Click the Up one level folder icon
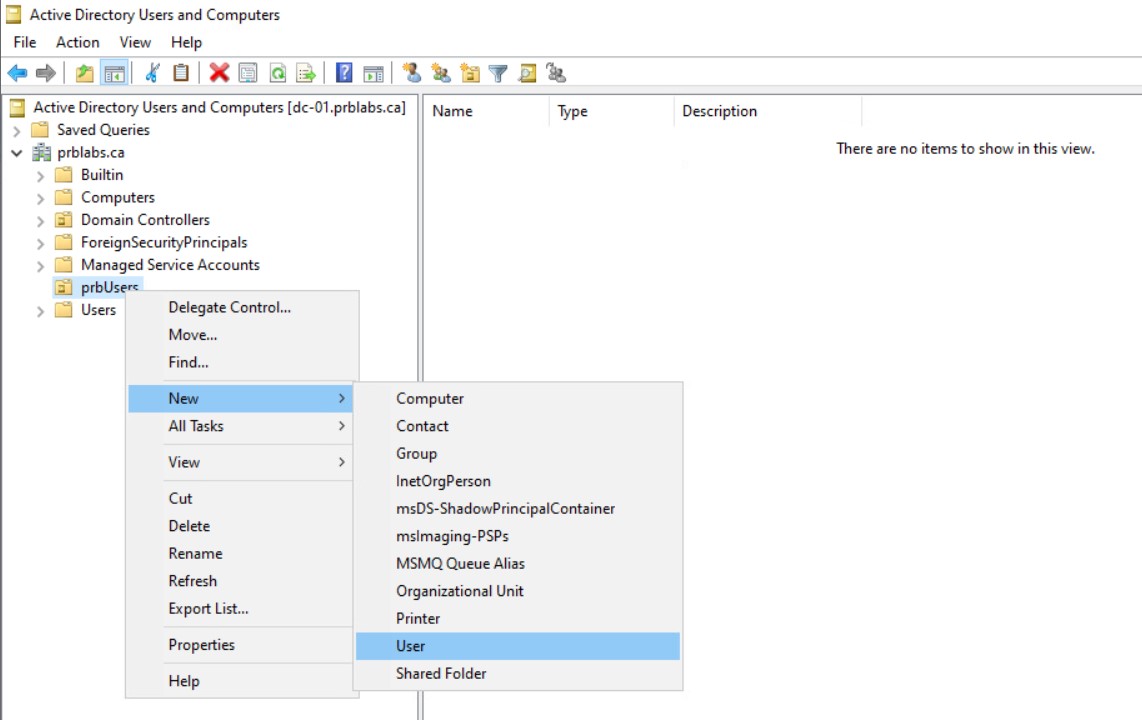This screenshot has height=720, width=1142. (85, 73)
